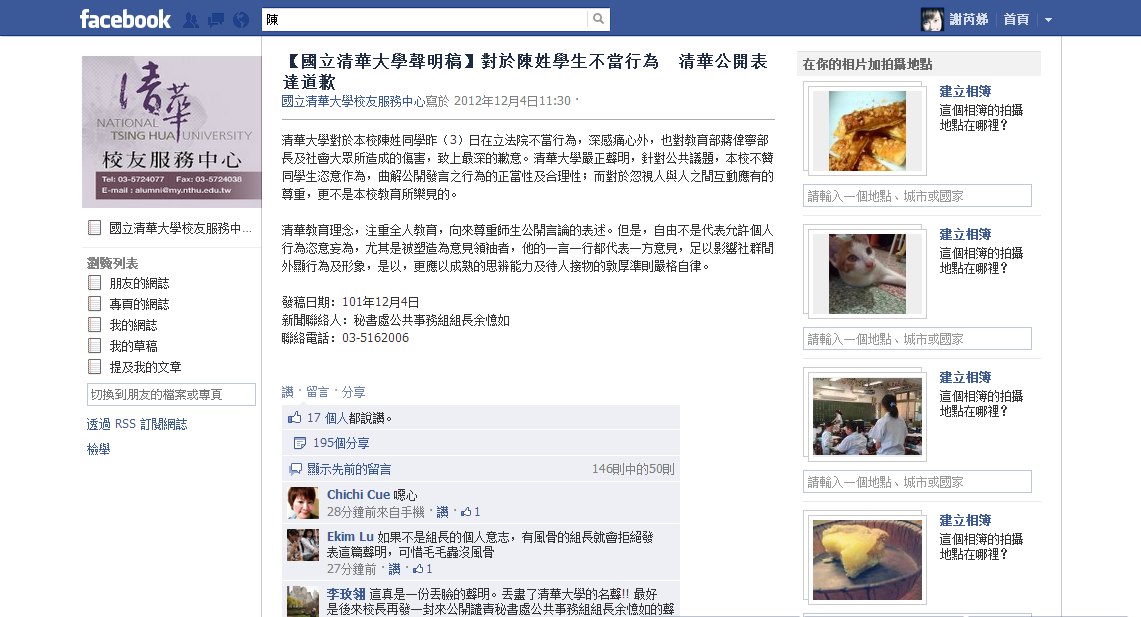Open notifications globe icon
The height and width of the screenshot is (617, 1141).
(x=241, y=20)
